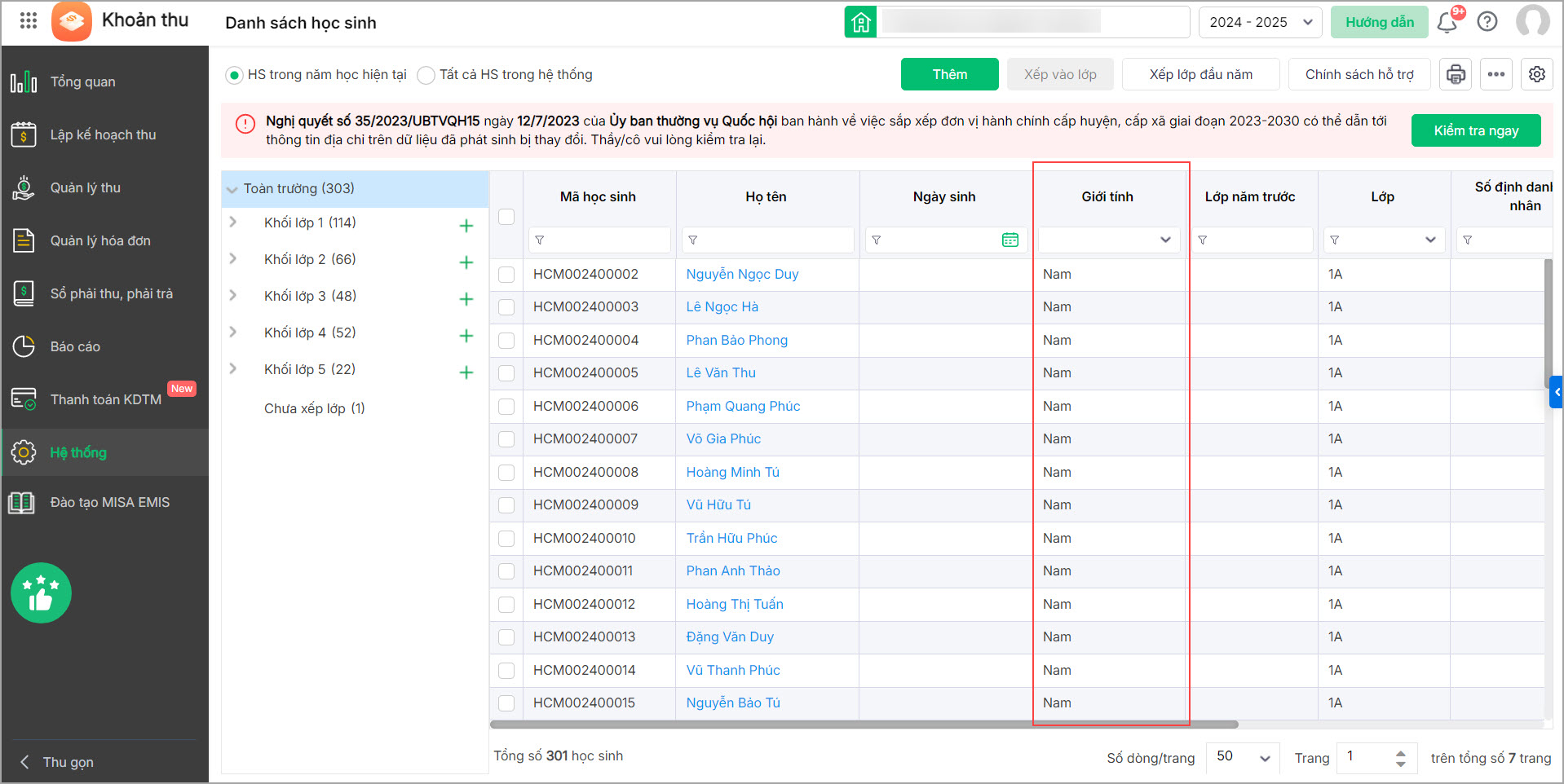Click the three-dot more options button
The image size is (1564, 784).
point(1496,74)
